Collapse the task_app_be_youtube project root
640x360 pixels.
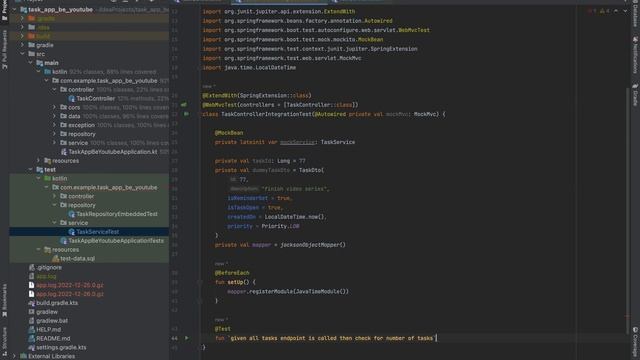coord(15,9)
